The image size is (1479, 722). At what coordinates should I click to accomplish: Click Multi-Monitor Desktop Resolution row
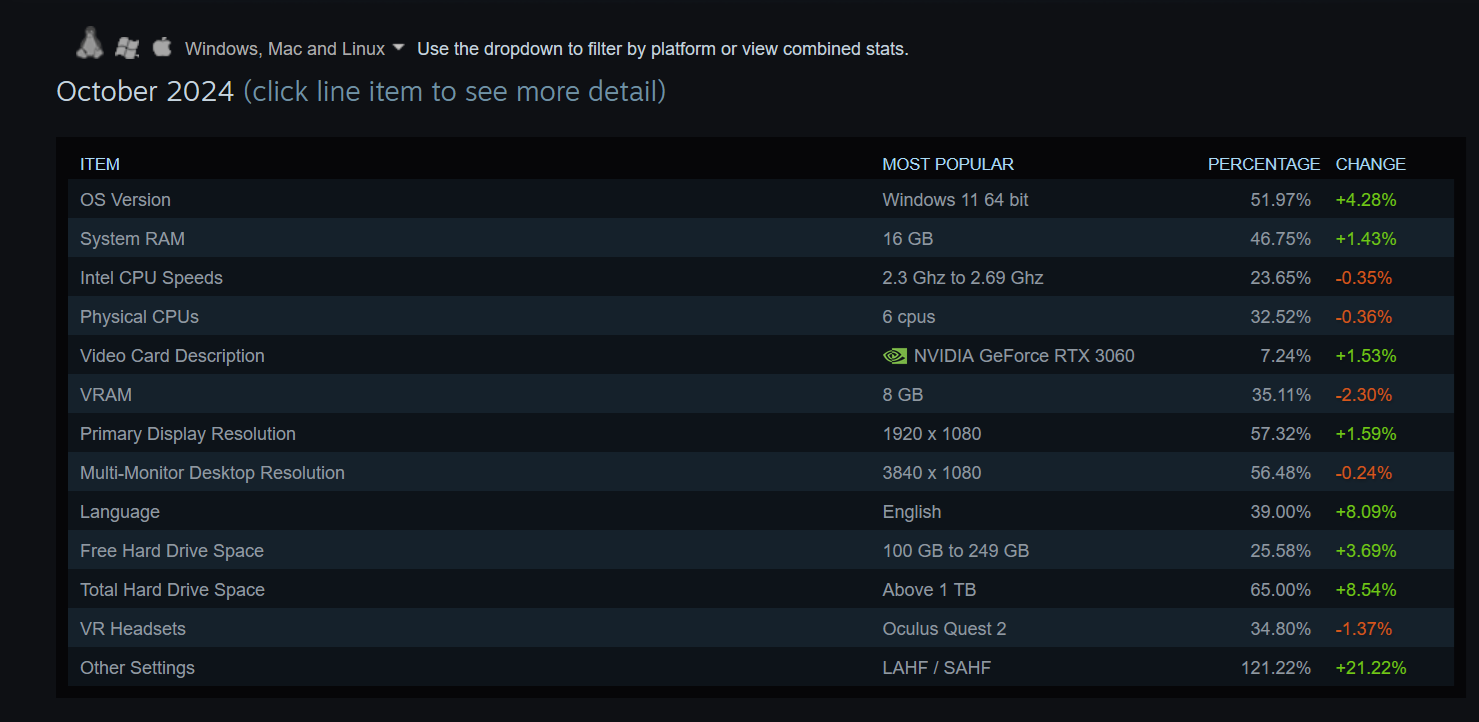coord(760,472)
